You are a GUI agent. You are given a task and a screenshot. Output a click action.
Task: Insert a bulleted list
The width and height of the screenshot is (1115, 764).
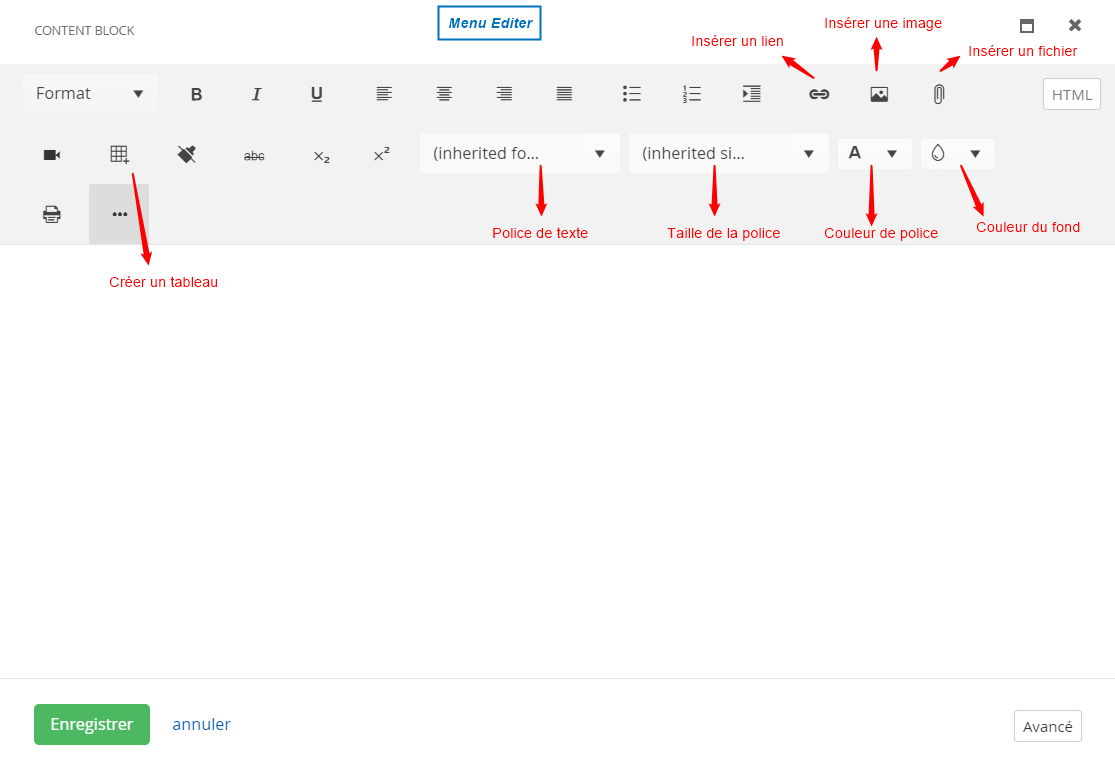[x=631, y=94]
